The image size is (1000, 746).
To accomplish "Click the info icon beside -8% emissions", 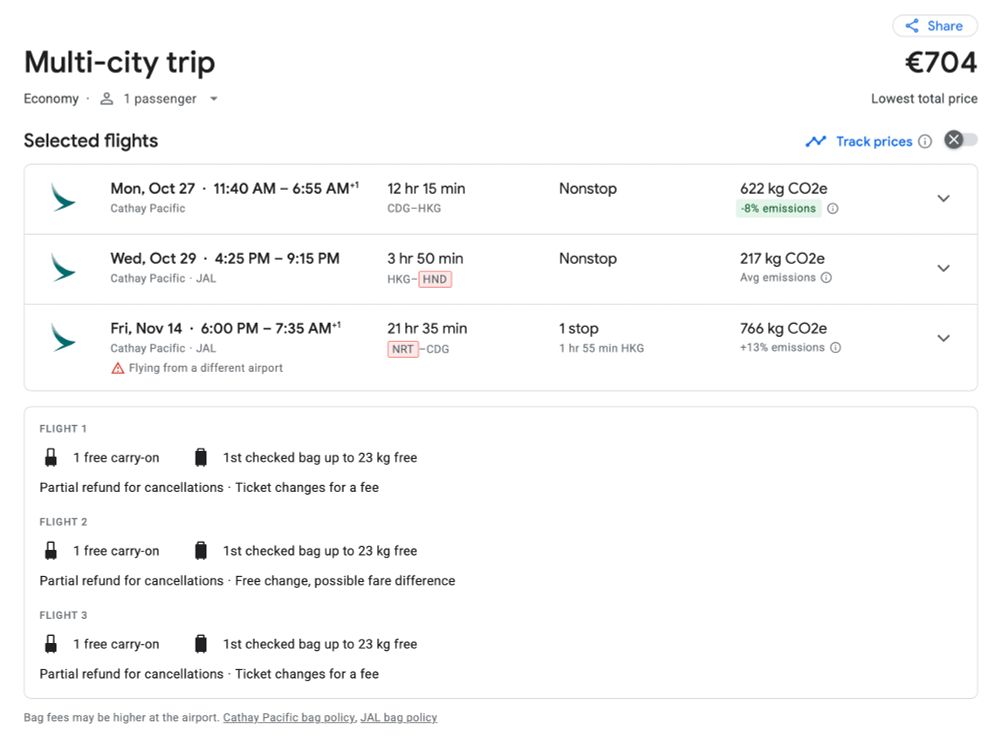I will (833, 209).
